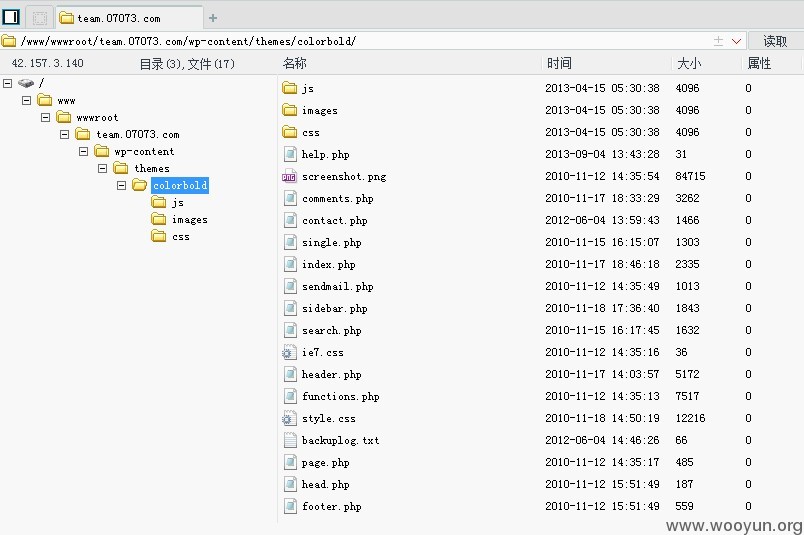Collapse the team.07073.com tree node
Screen dimensions: 804x535
[x=65, y=134]
